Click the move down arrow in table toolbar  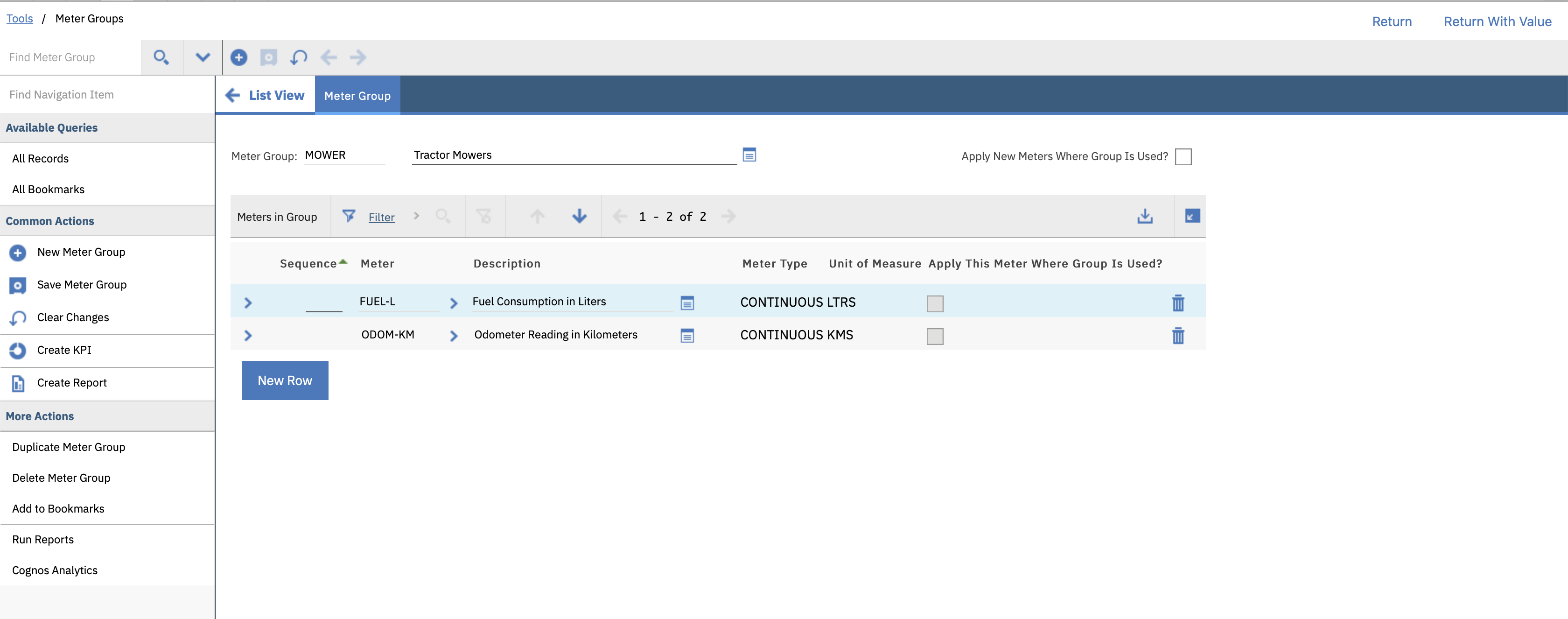click(580, 216)
